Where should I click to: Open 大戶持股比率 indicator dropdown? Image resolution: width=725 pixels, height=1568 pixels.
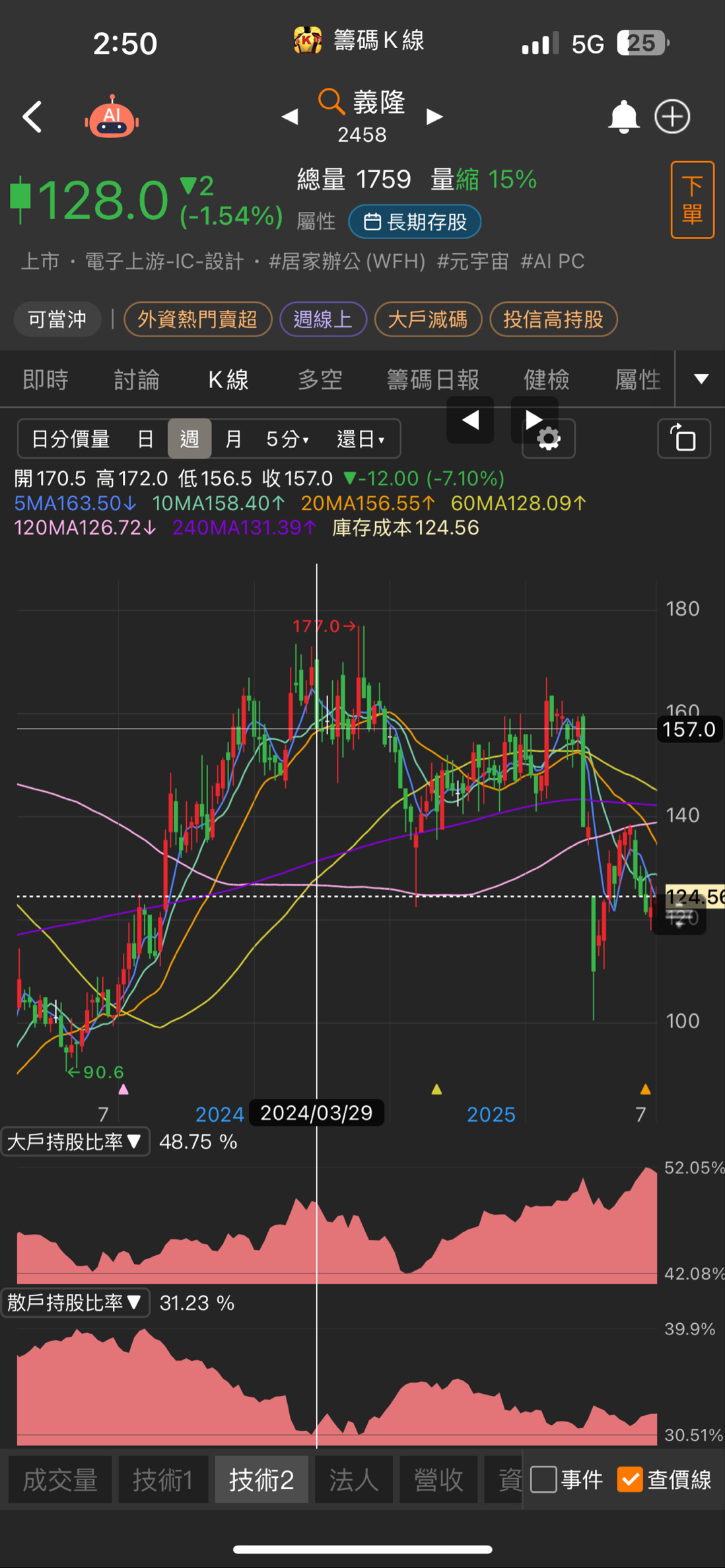[75, 1142]
